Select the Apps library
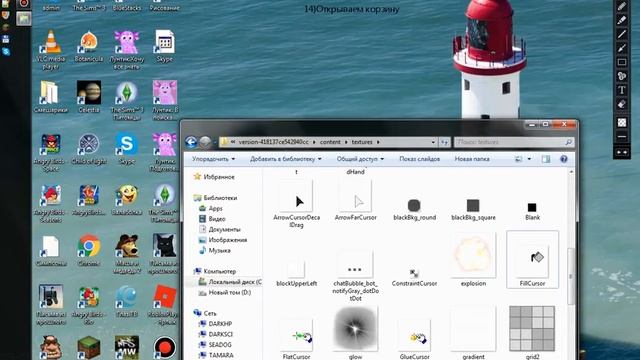This screenshot has width=640, height=360. tap(211, 209)
